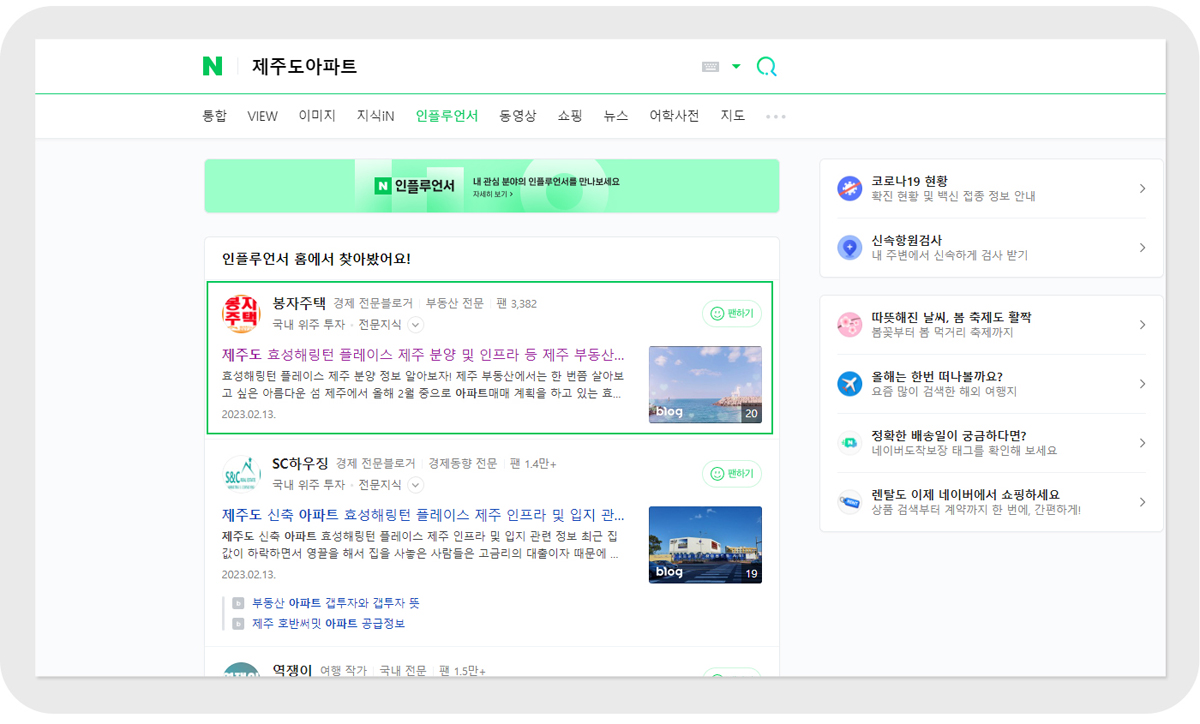
Task: Open the 제주도 효성해링턴 플레이스 제주 분양 post title
Action: (423, 355)
